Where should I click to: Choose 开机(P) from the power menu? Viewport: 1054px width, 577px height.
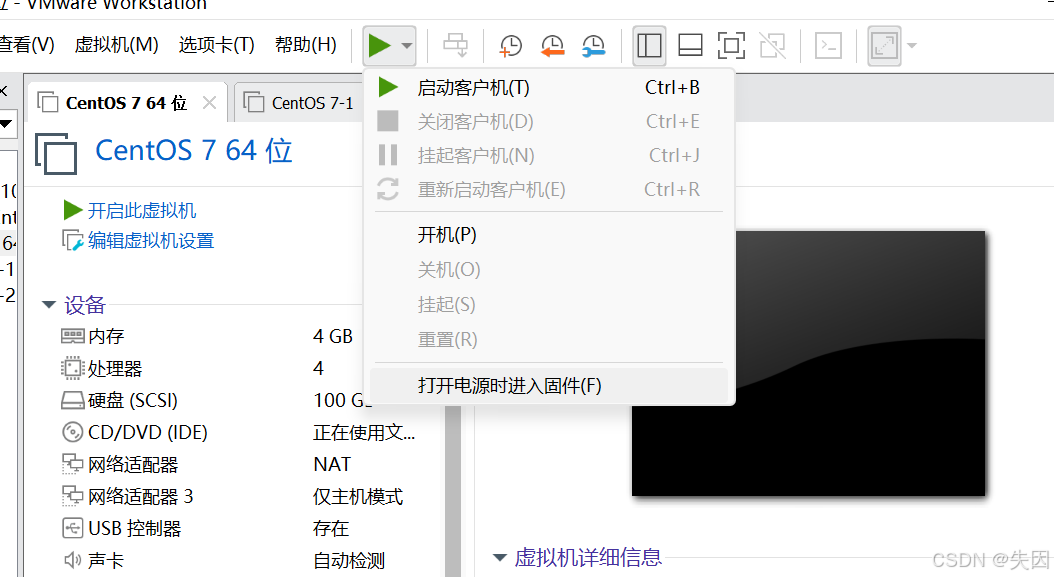click(548, 235)
